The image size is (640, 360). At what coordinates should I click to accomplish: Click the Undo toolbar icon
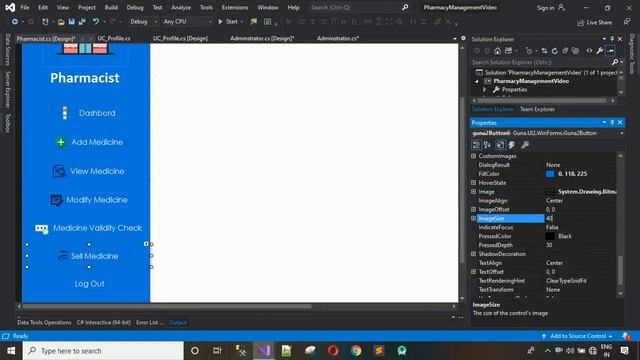[96, 22]
